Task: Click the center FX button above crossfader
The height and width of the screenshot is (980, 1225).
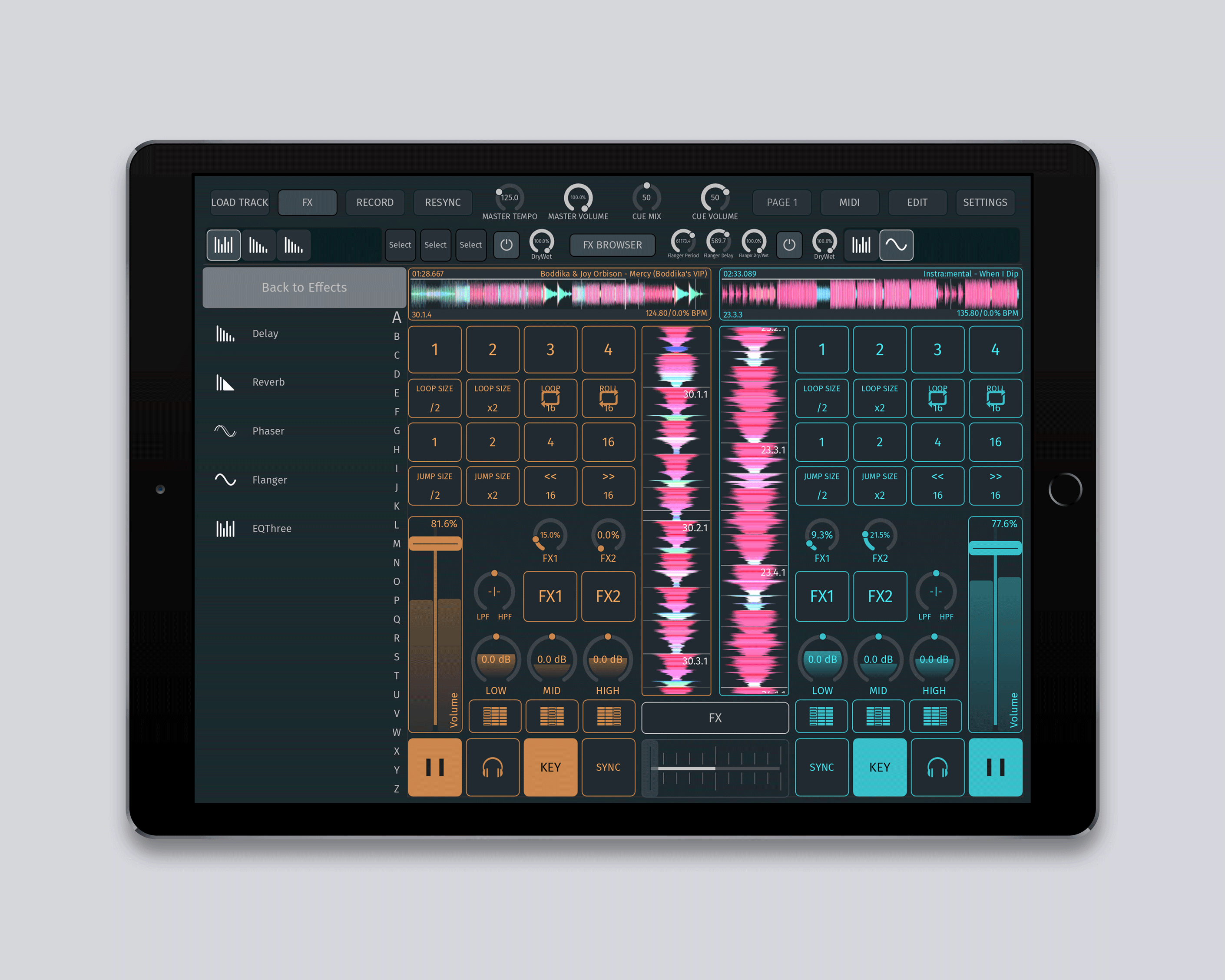Action: pyautogui.click(x=715, y=718)
